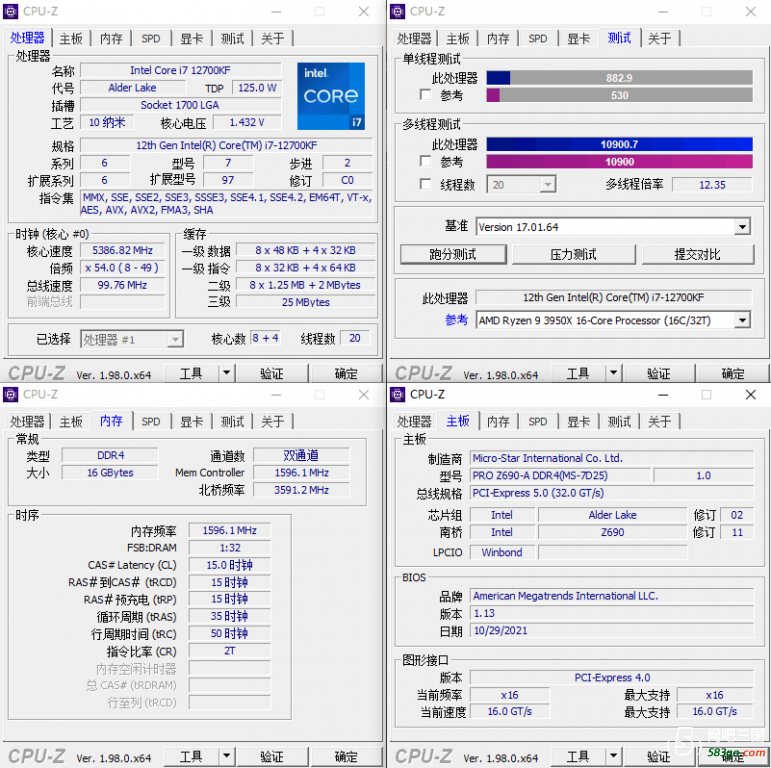Viewport: 771px width, 768px height.
Task: Open SPD tab in processor window
Action: pyautogui.click(x=151, y=38)
